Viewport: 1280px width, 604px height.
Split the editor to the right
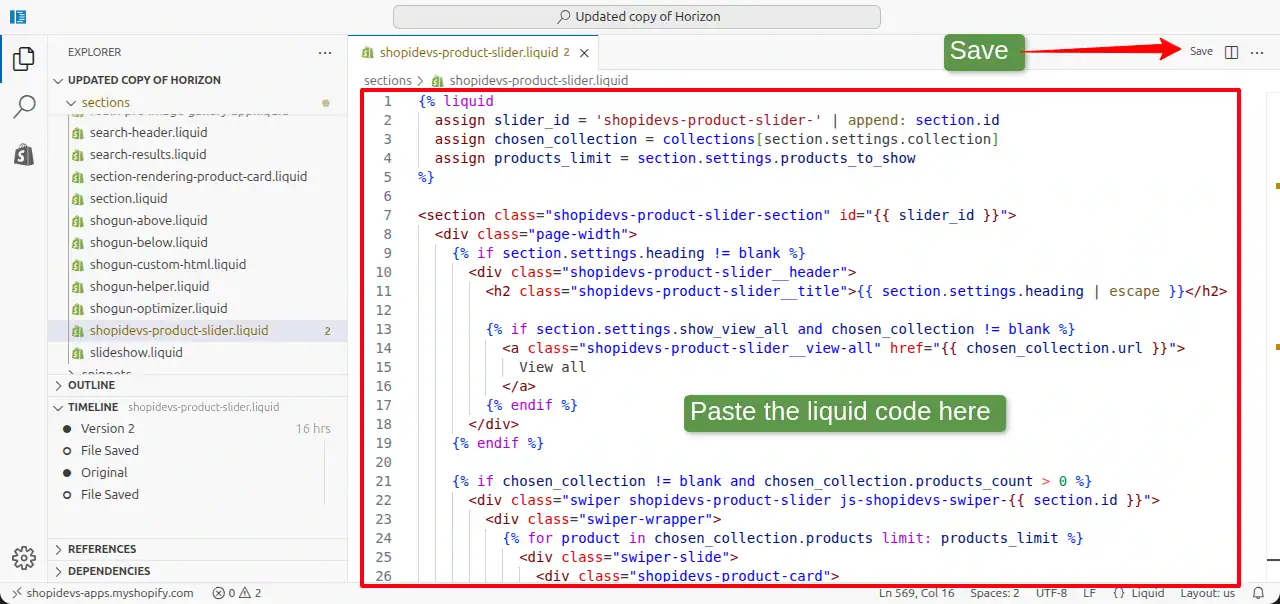pyautogui.click(x=1232, y=52)
